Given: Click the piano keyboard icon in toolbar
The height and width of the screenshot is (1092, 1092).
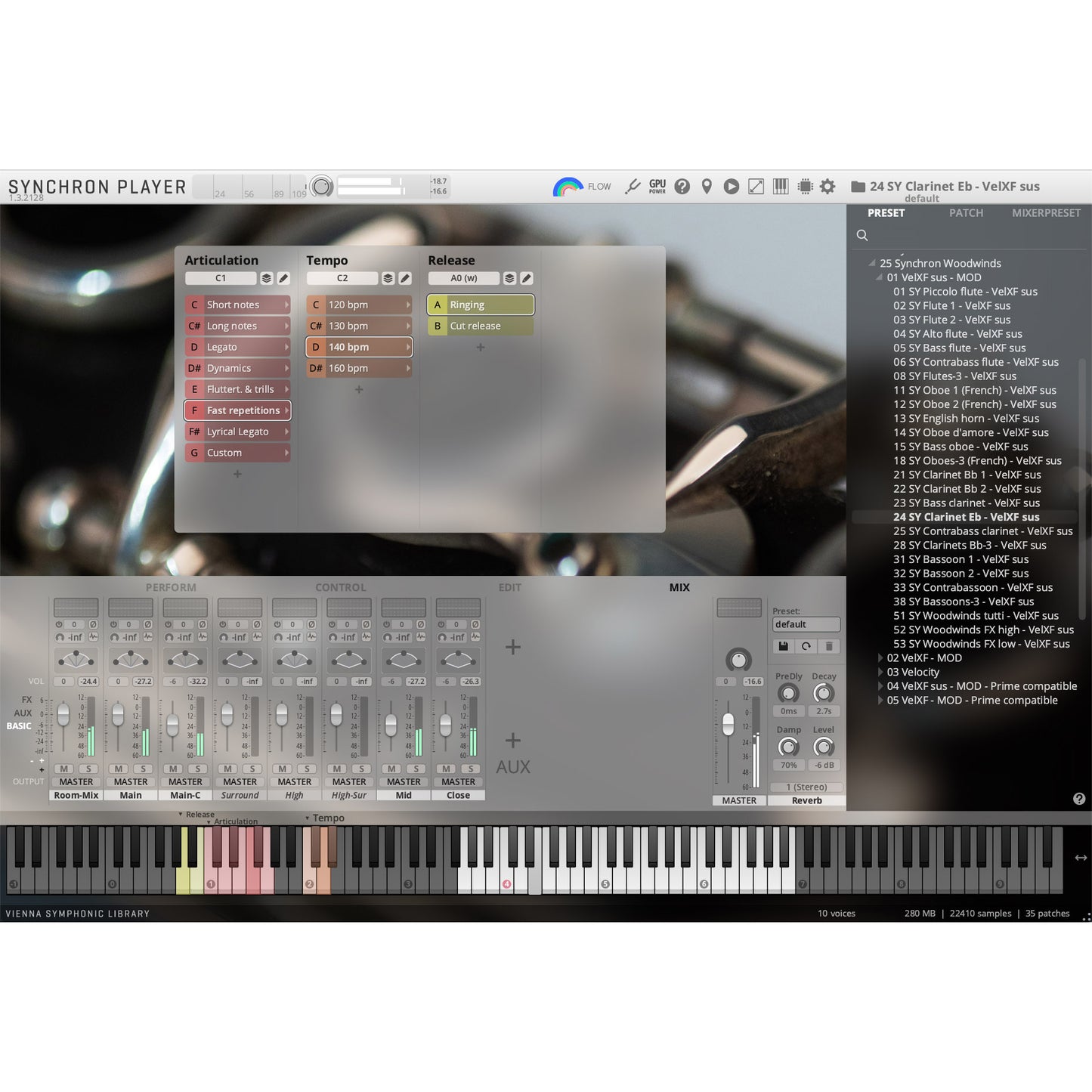Looking at the screenshot, I should (x=781, y=187).
